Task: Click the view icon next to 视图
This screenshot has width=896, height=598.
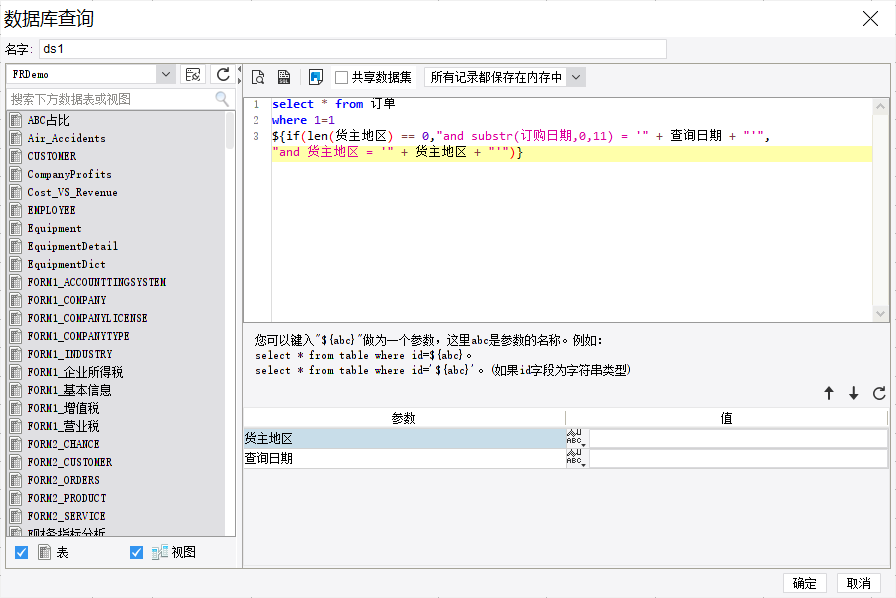Action: tap(159, 552)
